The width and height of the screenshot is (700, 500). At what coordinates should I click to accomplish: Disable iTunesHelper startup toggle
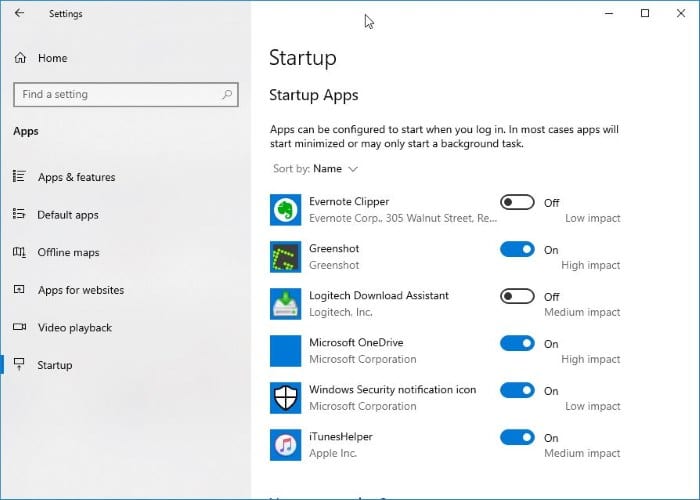coord(517,437)
